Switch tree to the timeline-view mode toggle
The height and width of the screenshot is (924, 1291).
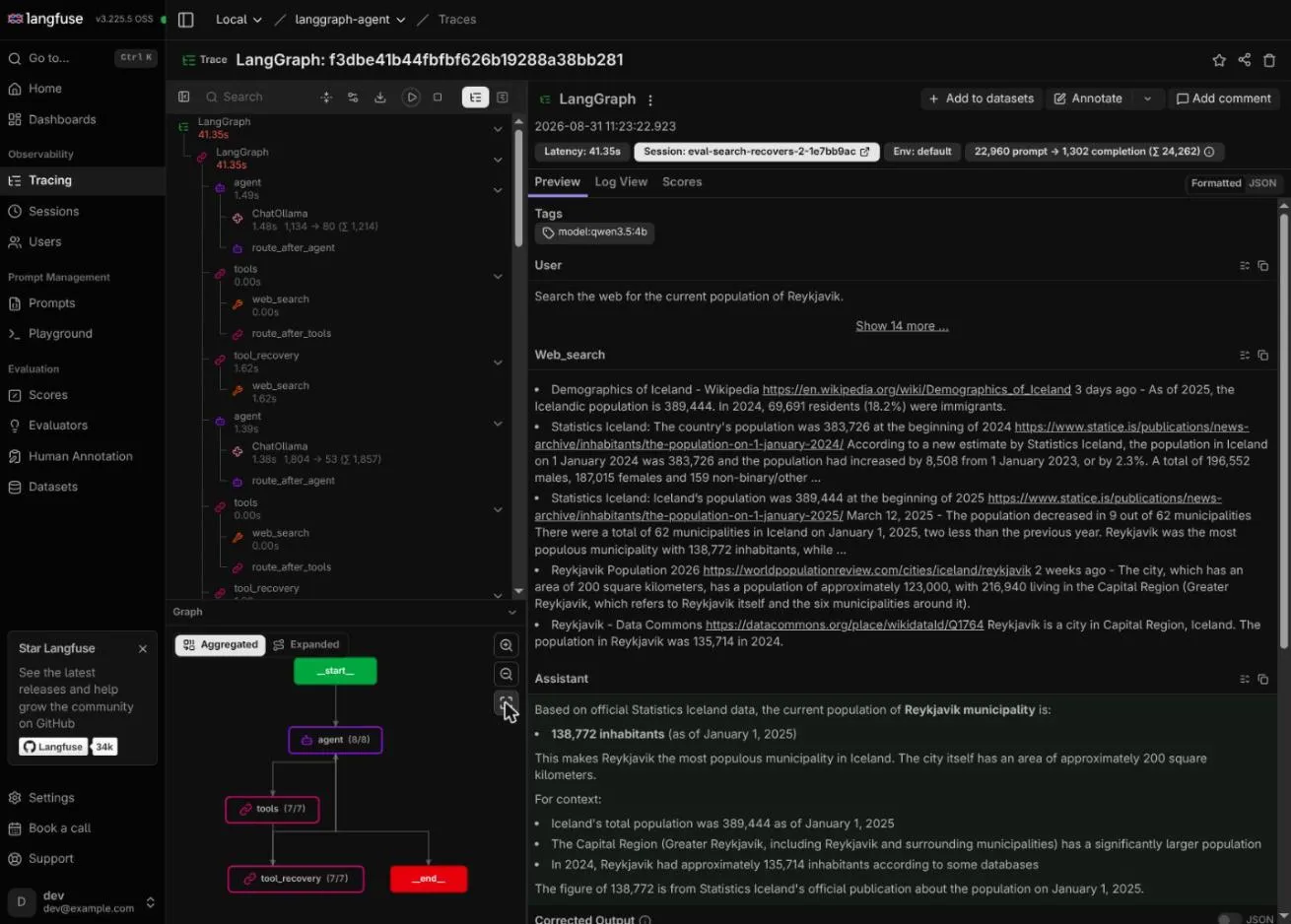503,98
